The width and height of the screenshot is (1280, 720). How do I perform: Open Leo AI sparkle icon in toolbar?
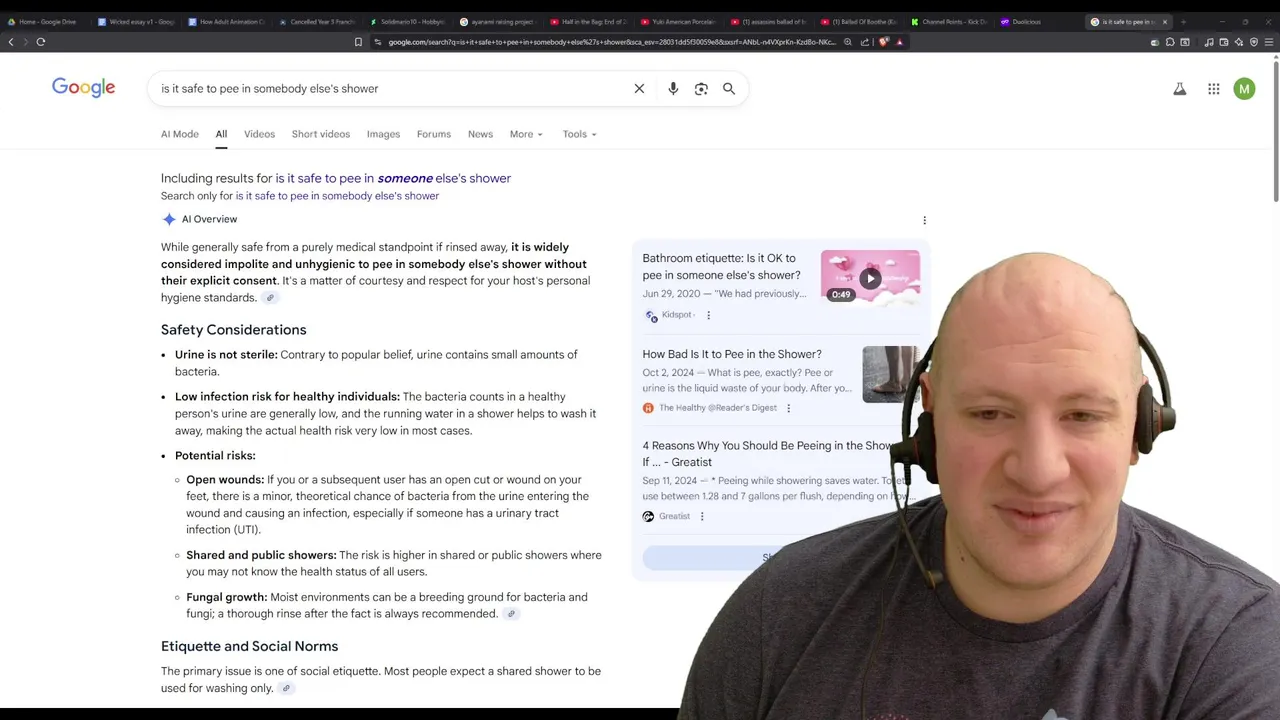[1239, 42]
